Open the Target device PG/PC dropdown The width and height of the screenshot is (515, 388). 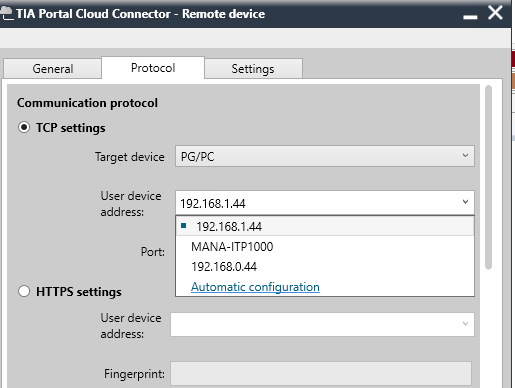pos(325,156)
